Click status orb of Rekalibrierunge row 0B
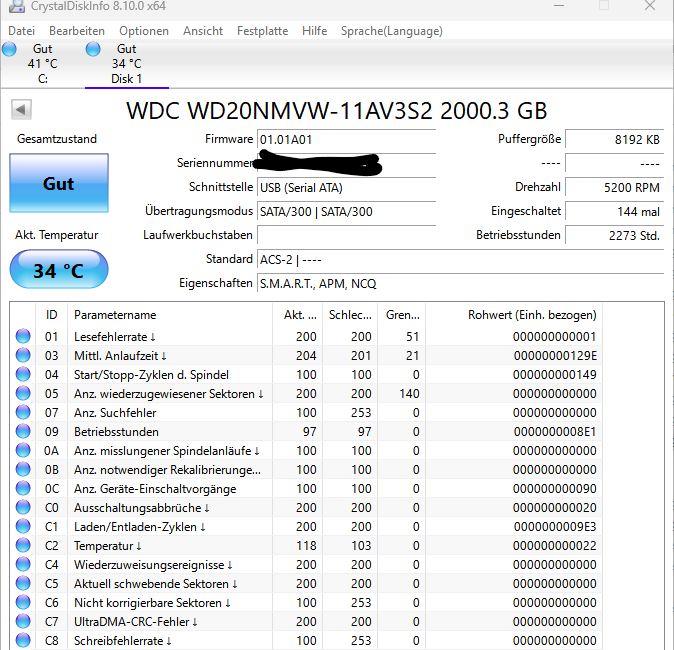The image size is (674, 650). (x=23, y=469)
